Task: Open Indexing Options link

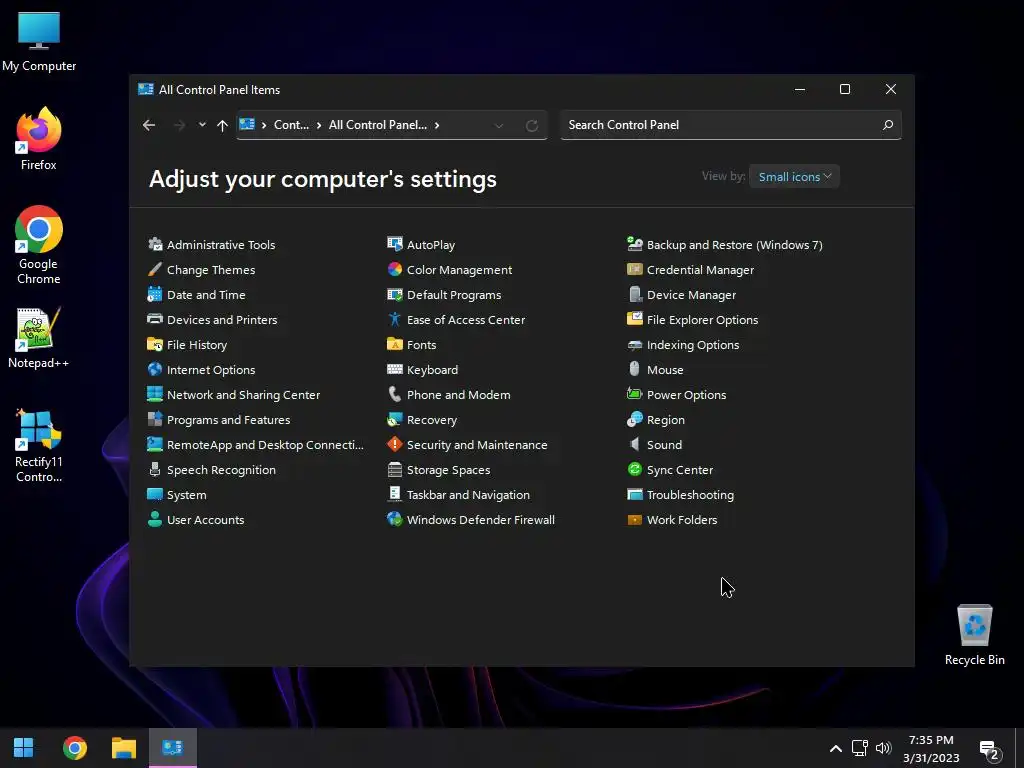Action: coord(693,345)
